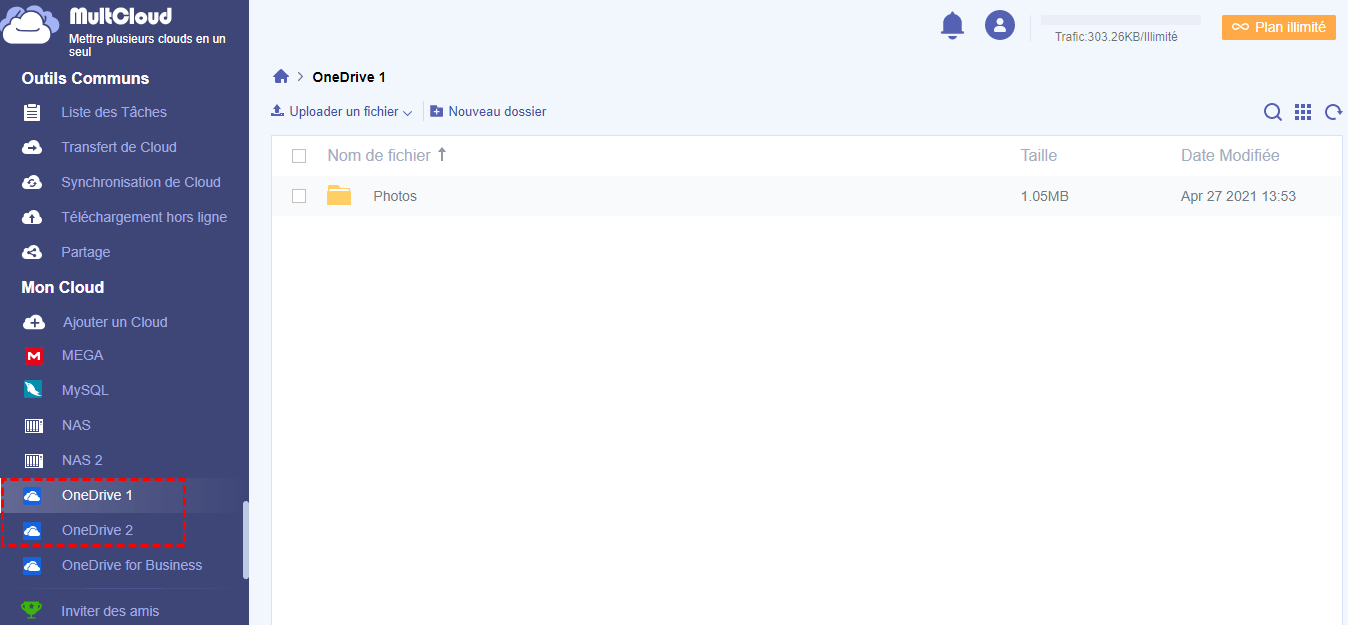
Task: Select OneDrive 2 in sidebar
Action: pyautogui.click(x=97, y=530)
